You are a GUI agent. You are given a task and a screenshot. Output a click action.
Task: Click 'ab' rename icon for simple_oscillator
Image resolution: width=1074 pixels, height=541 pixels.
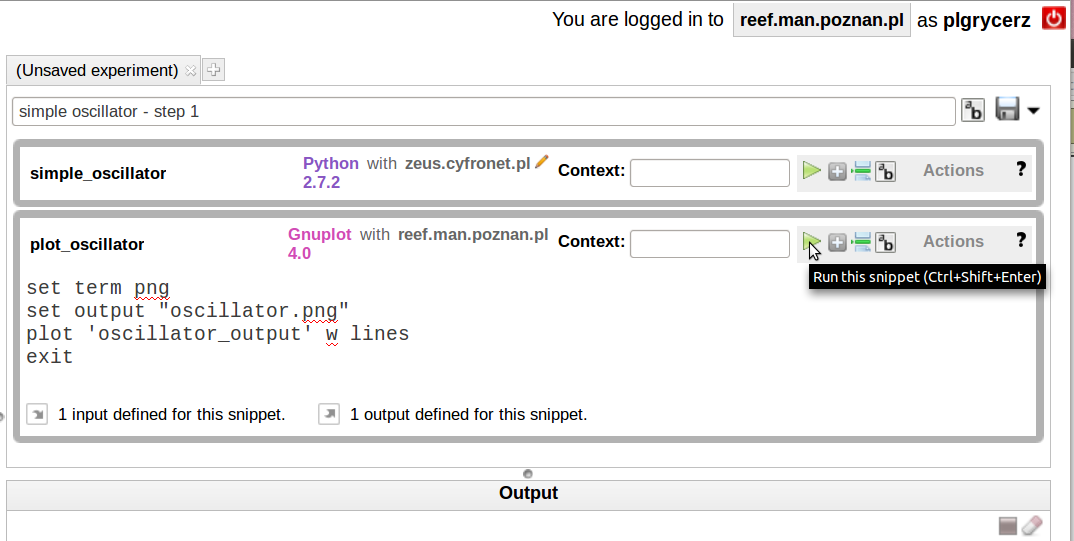point(886,171)
